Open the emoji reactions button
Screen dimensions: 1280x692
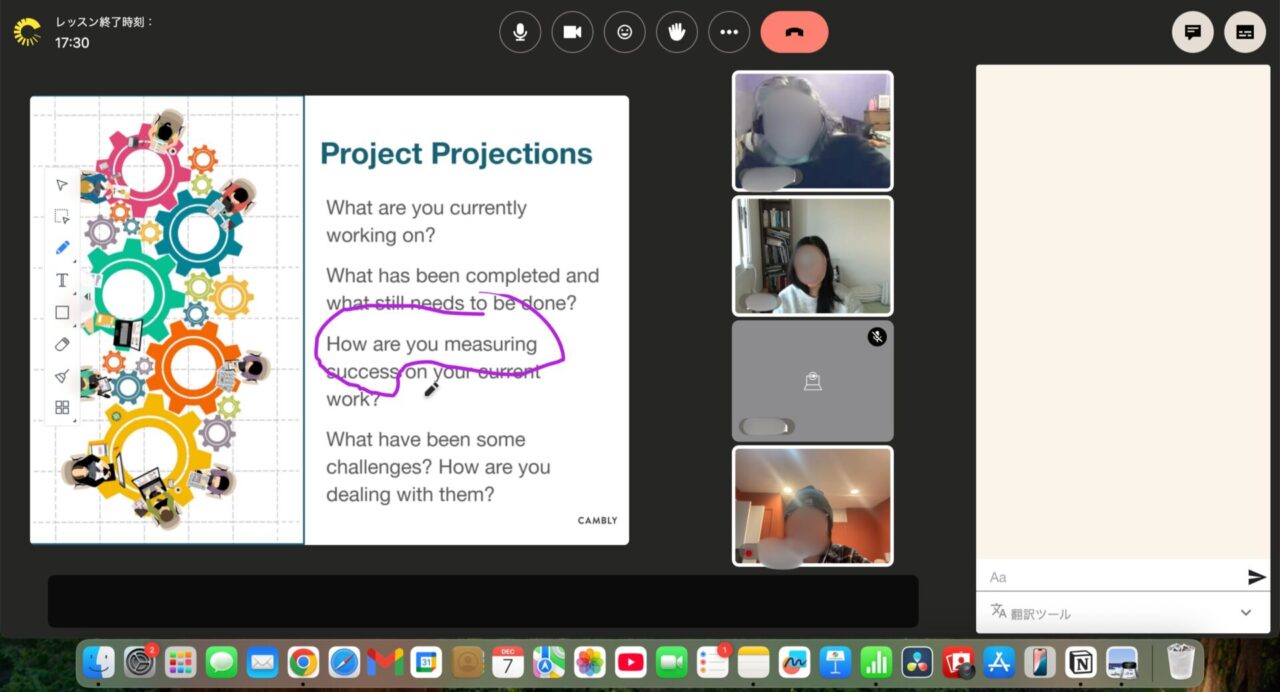(625, 32)
